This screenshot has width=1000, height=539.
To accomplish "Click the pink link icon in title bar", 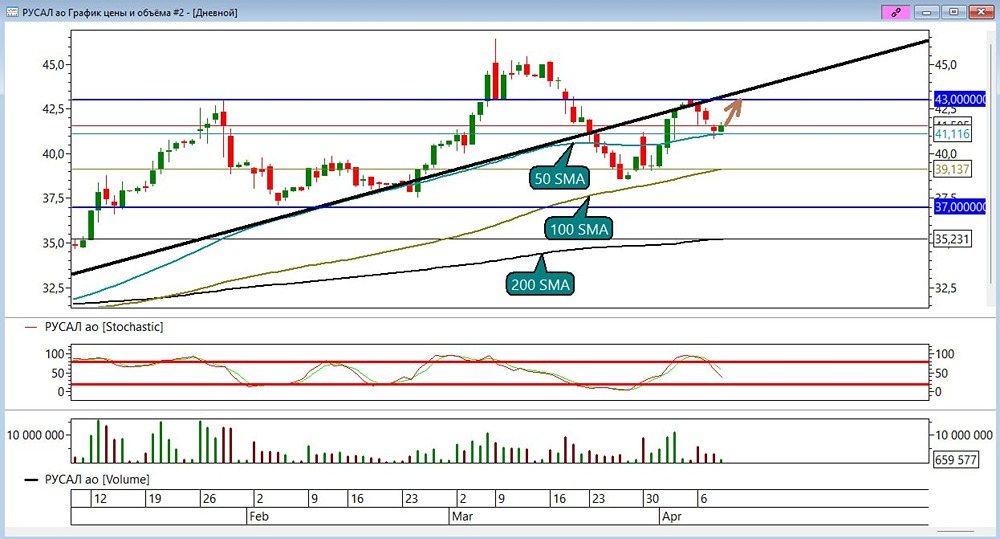I will (x=895, y=11).
